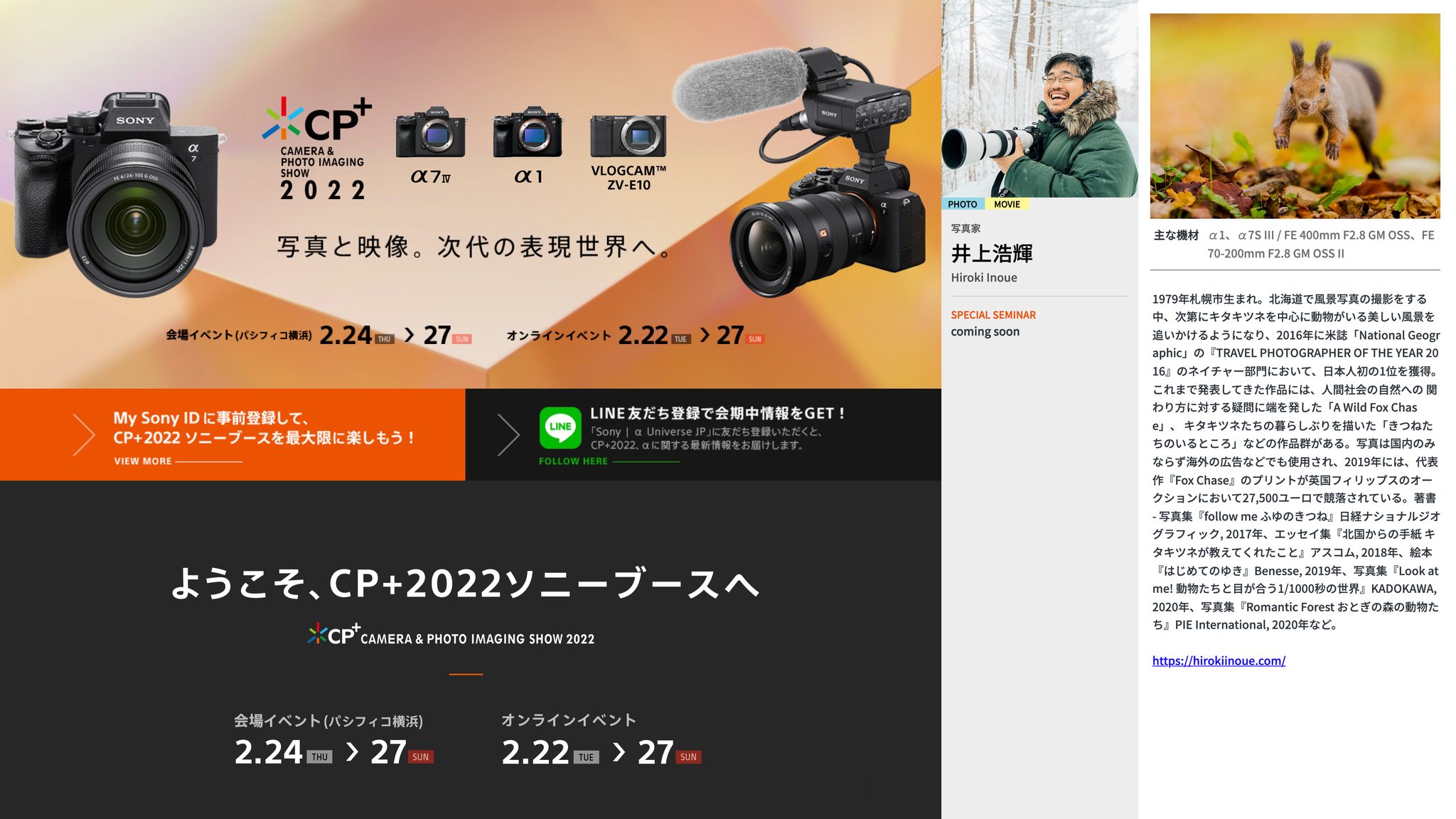Click the SPECIAL SEMINAR label
The height and width of the screenshot is (819, 1456).
click(x=993, y=315)
